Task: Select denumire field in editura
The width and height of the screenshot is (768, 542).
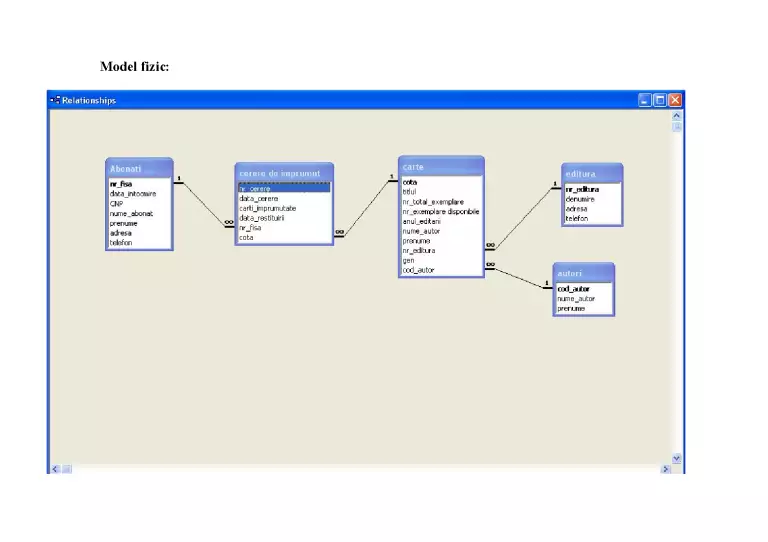Action: coord(592,199)
